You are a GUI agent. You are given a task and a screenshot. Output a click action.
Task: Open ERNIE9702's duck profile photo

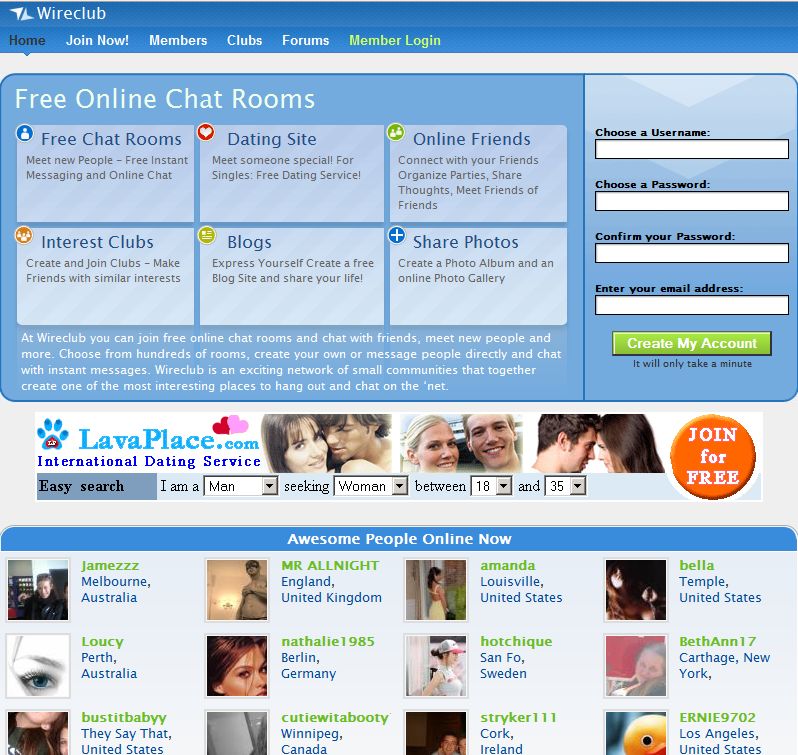coord(636,733)
